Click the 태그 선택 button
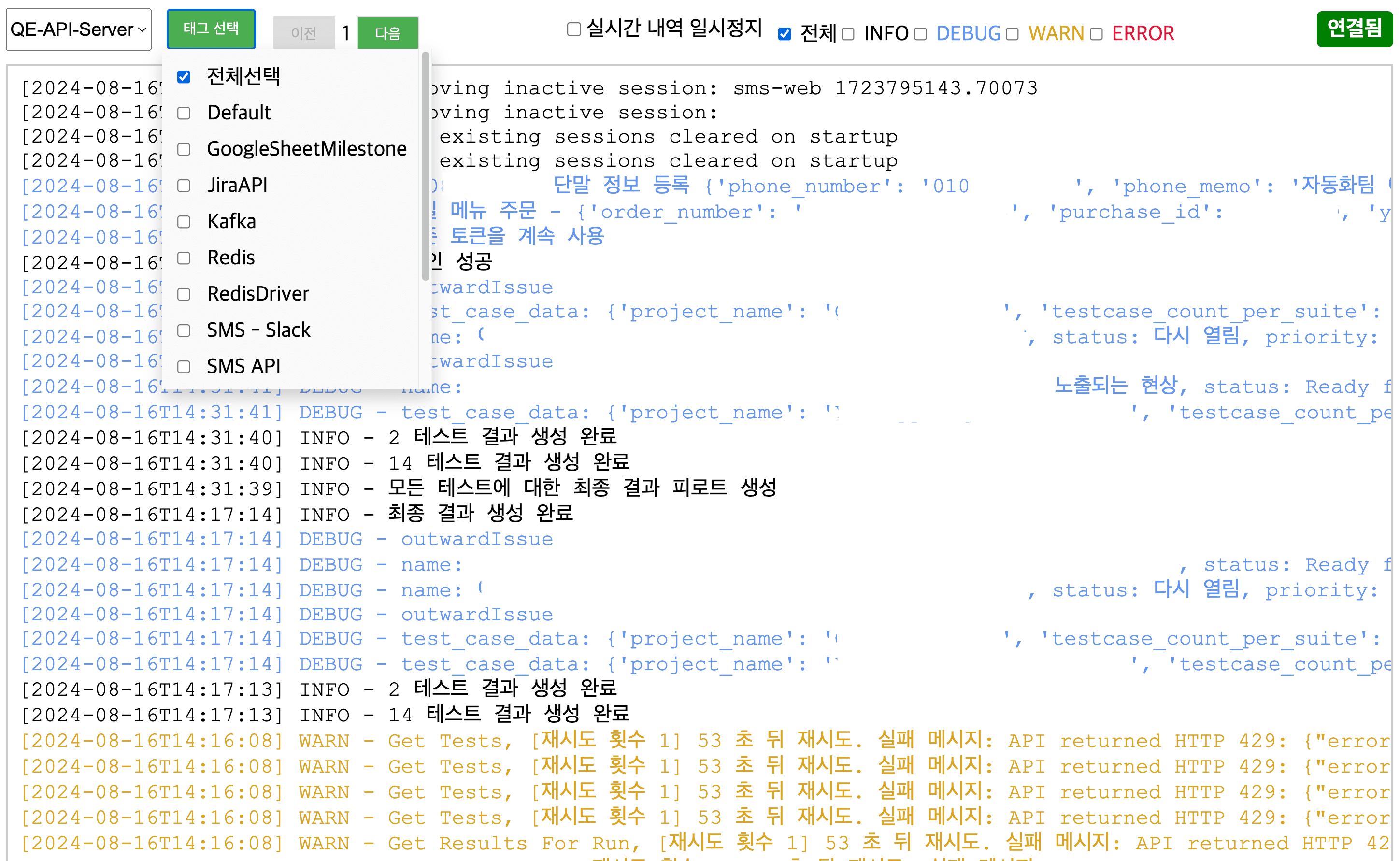Image resolution: width=1400 pixels, height=861 pixels. click(x=211, y=29)
